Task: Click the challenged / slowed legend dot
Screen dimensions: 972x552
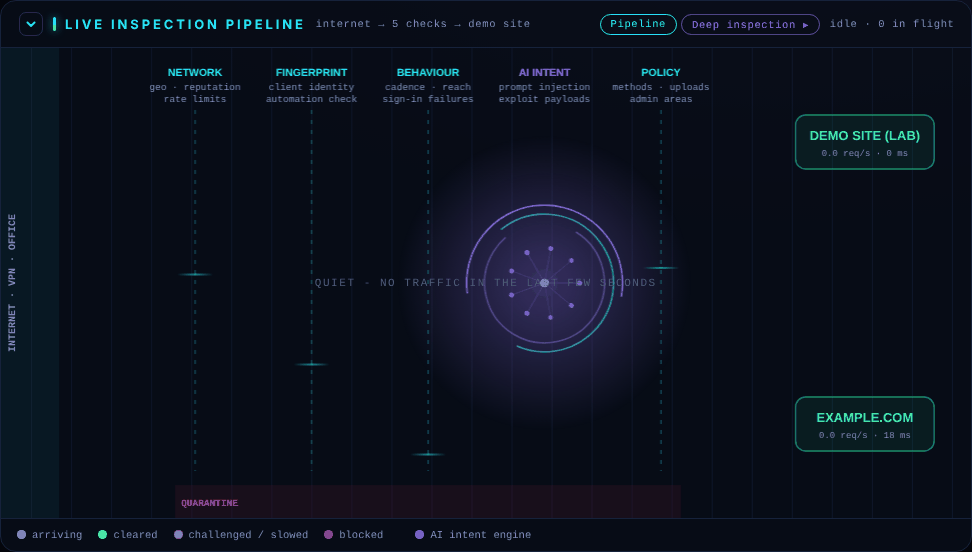Action: [x=179, y=535]
